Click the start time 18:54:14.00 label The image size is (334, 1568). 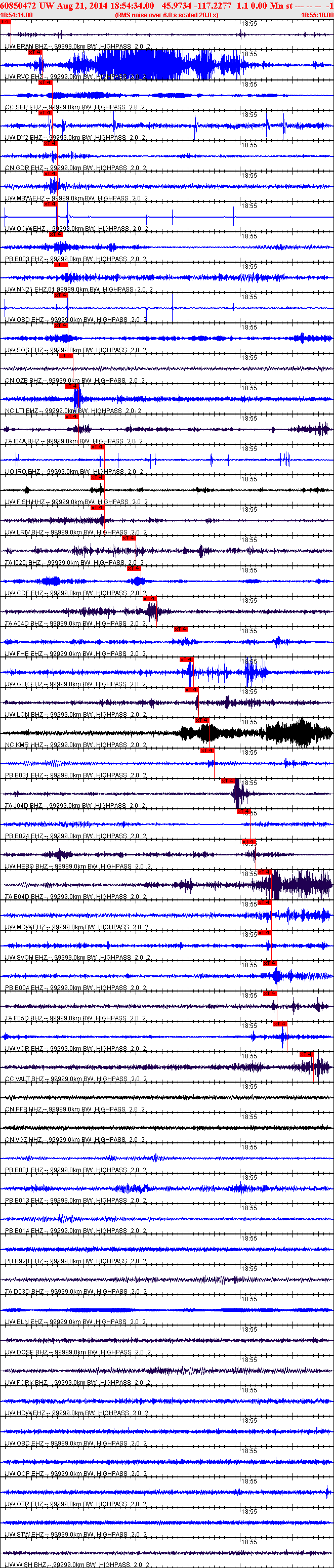coord(16,15)
